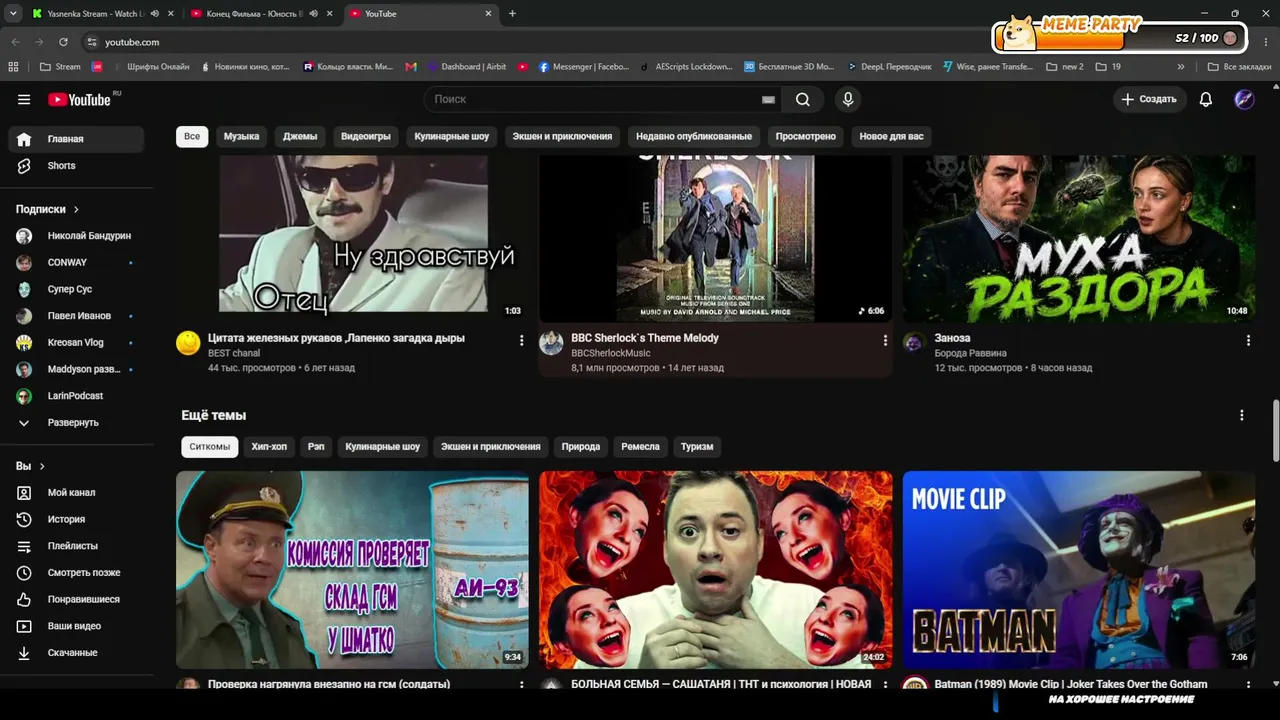This screenshot has width=1280, height=720.
Task: Open the Все закладки folder
Action: pos(1239,67)
